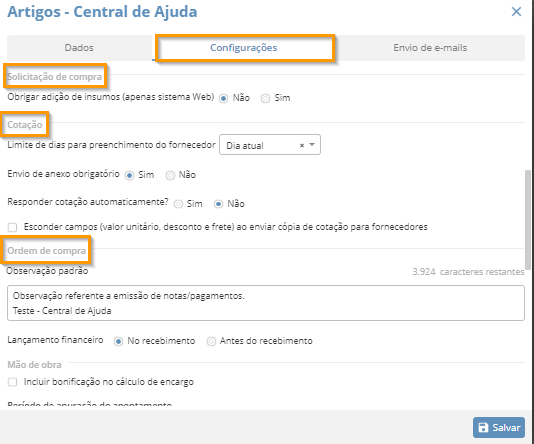
Task: Select Não for Responder cotação automaticamente
Action: click(x=218, y=204)
